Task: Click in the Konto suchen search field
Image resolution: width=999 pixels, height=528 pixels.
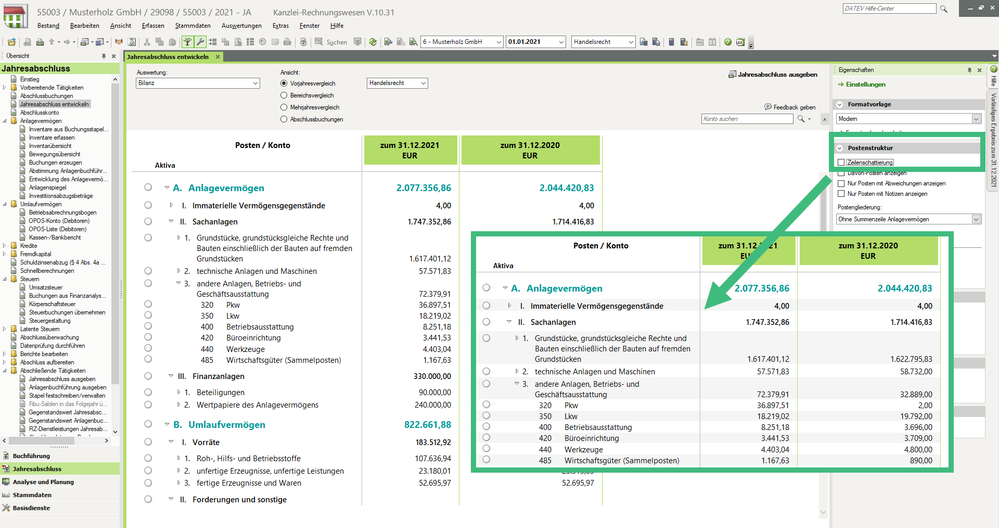Action: click(x=747, y=119)
